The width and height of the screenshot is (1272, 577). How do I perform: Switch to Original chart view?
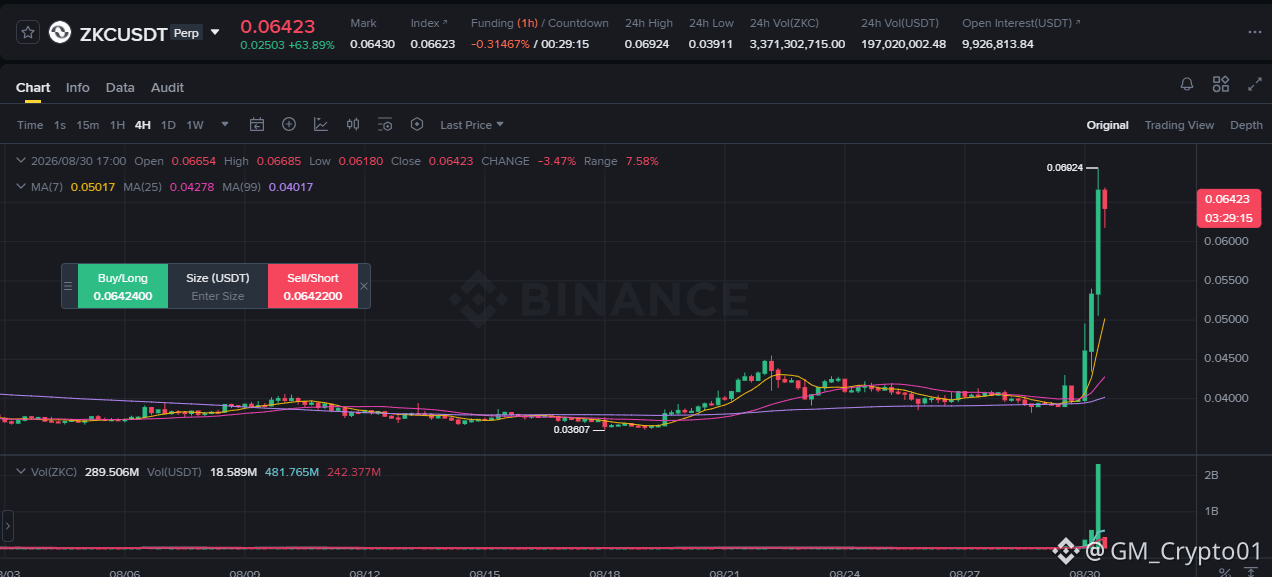click(x=1108, y=125)
